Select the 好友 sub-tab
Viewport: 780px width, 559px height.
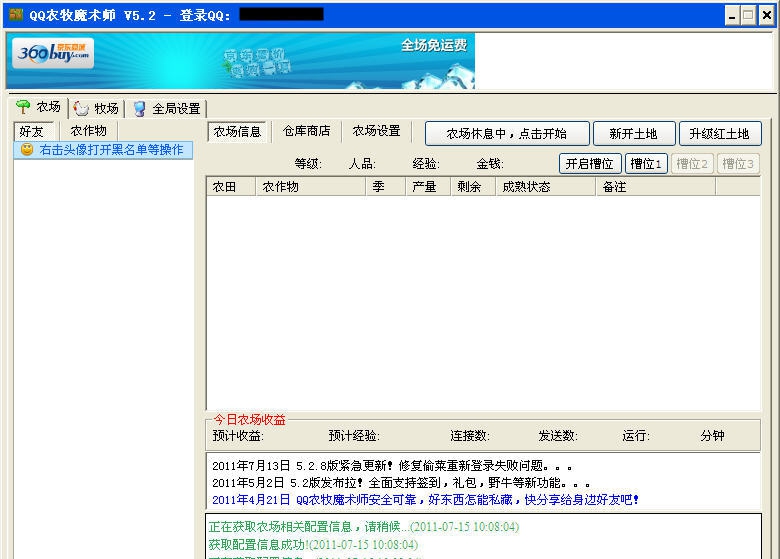click(33, 131)
